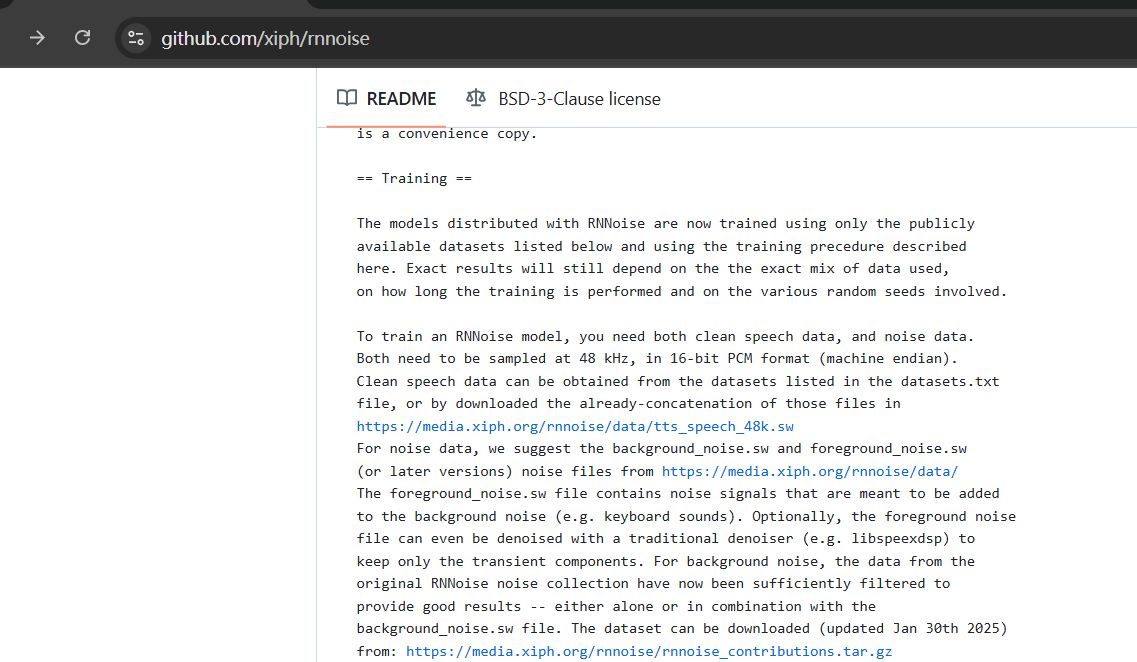Follow the media.xiph.org/rnnoise/data/ link
The width and height of the screenshot is (1137, 662).
(810, 471)
